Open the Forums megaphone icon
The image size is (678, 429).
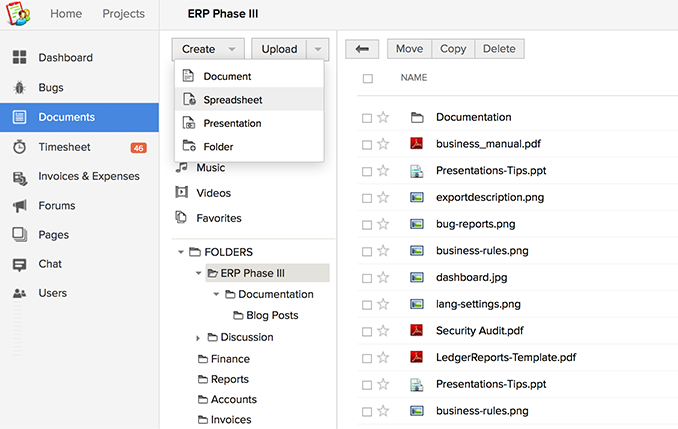tap(19, 206)
